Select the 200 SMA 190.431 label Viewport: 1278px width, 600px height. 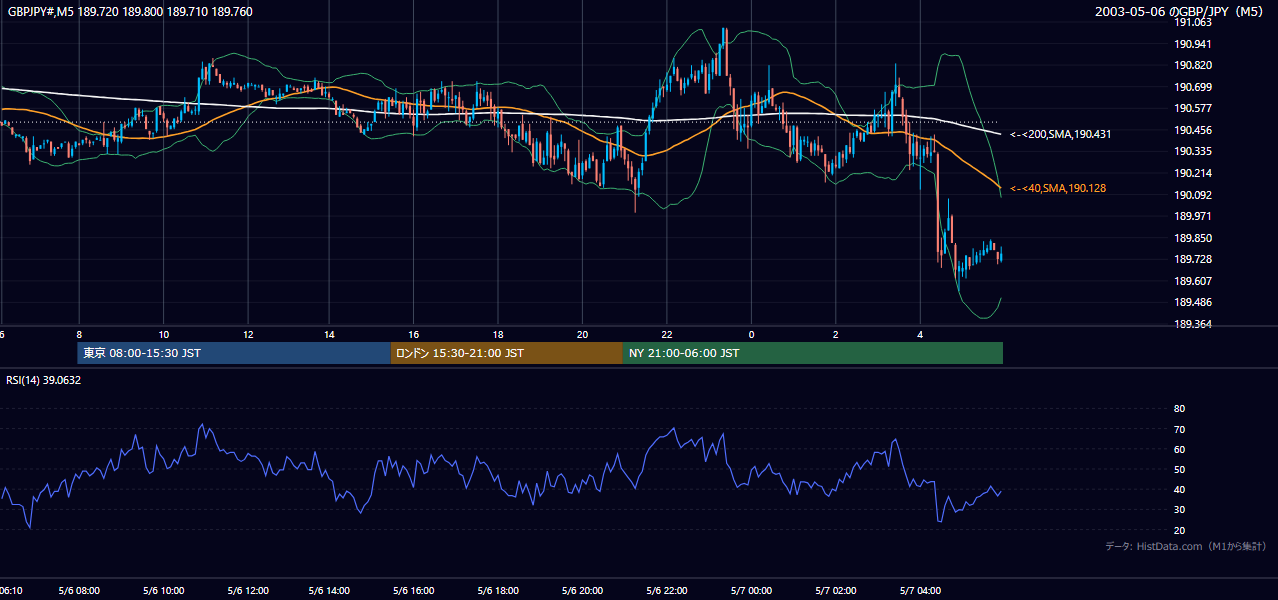click(1061, 133)
